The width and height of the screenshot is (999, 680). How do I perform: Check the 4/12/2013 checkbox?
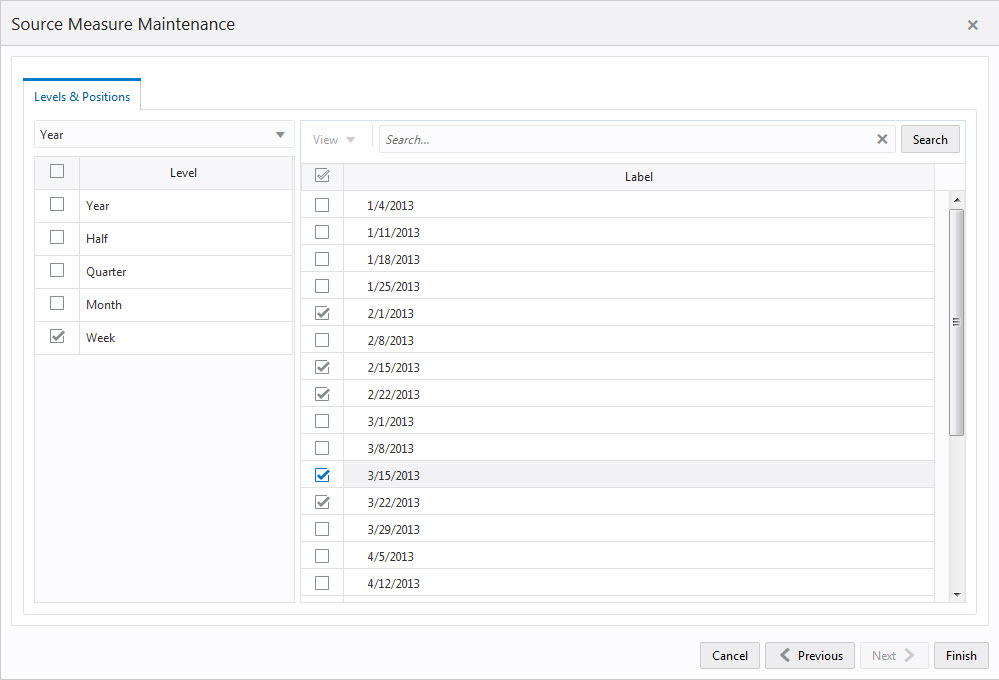coord(322,583)
